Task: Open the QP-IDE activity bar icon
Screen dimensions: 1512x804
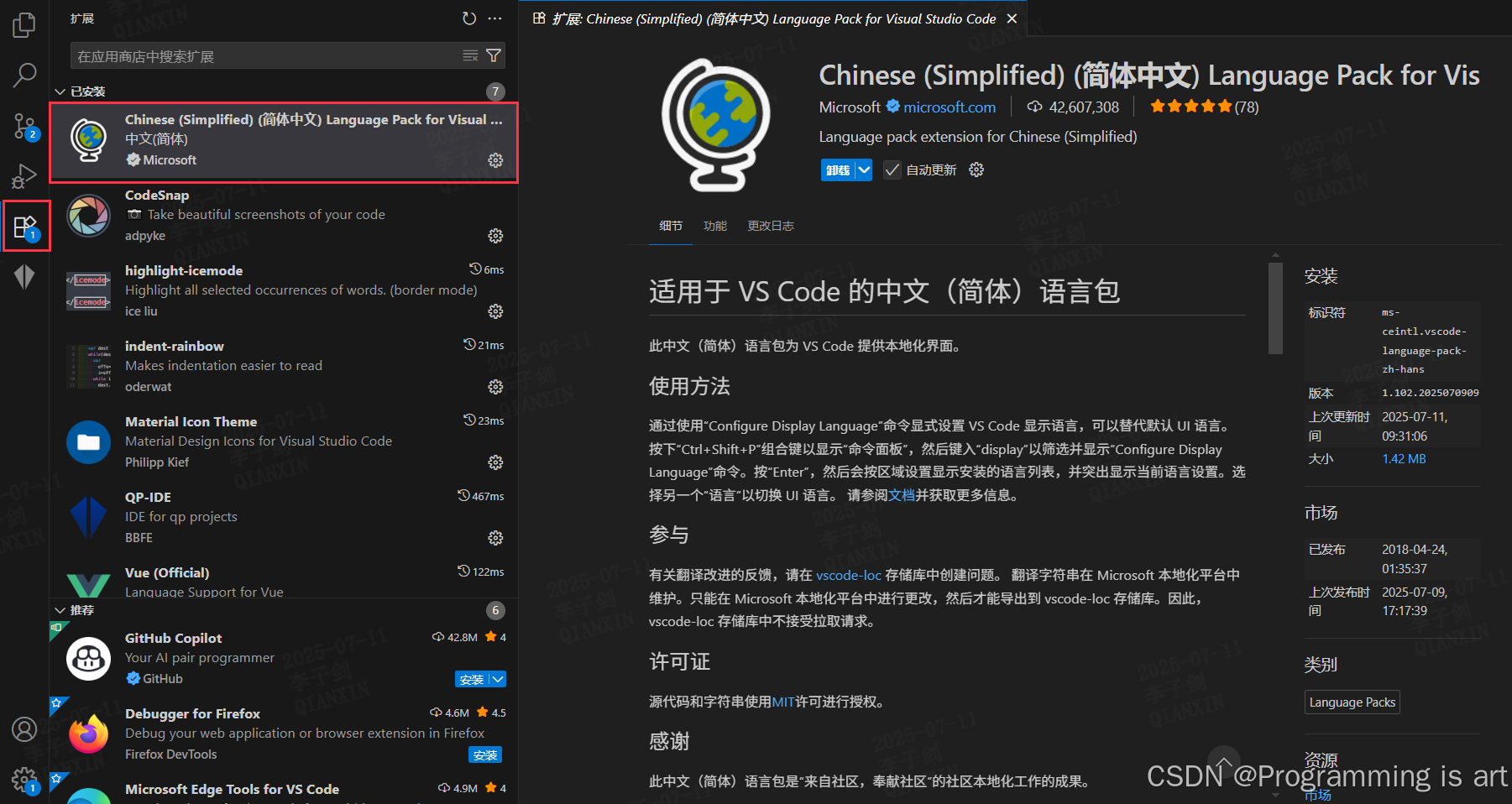Action: tap(24, 276)
